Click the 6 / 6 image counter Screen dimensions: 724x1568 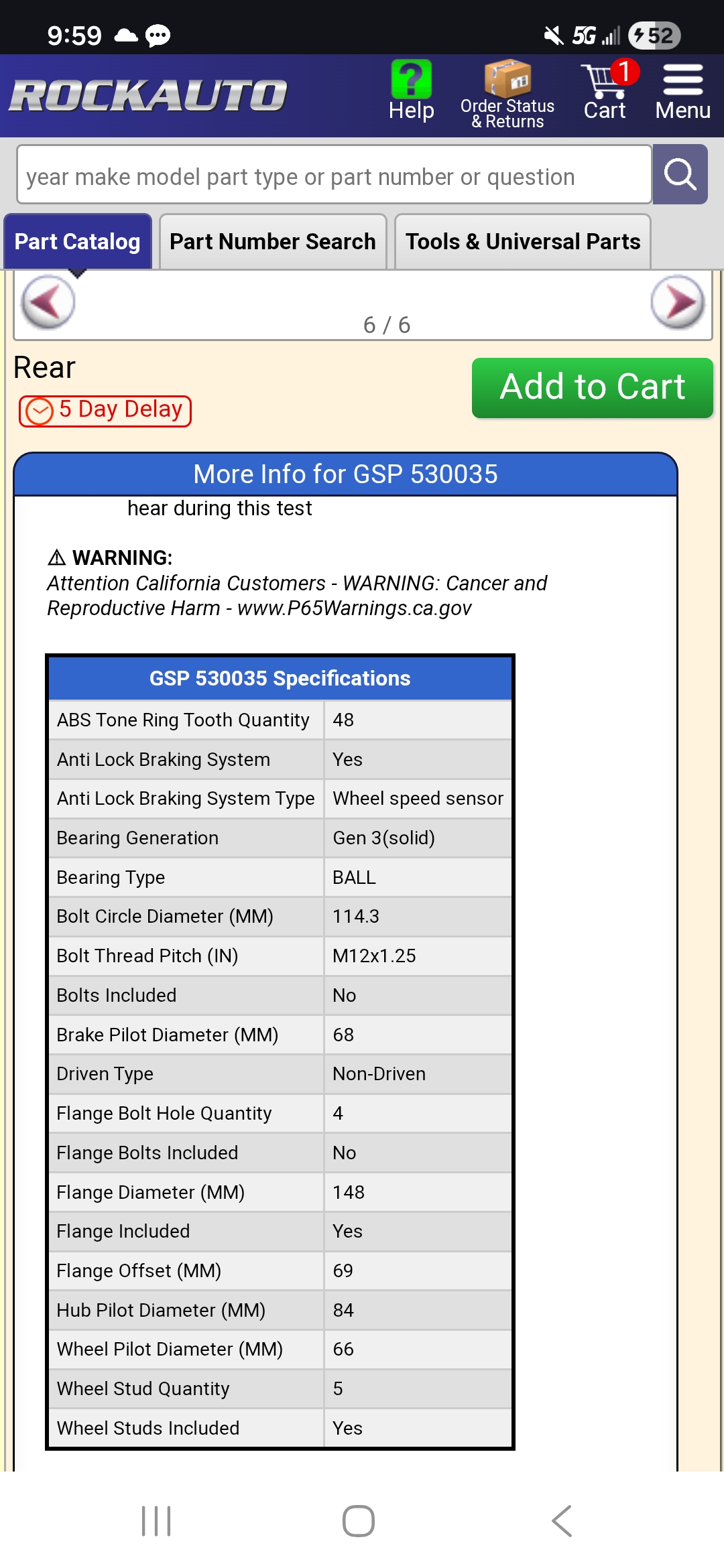pos(387,325)
